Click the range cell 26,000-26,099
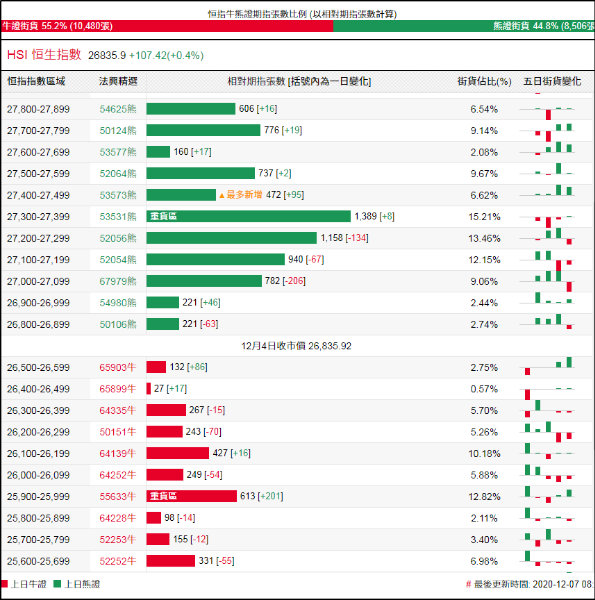 pos(38,475)
